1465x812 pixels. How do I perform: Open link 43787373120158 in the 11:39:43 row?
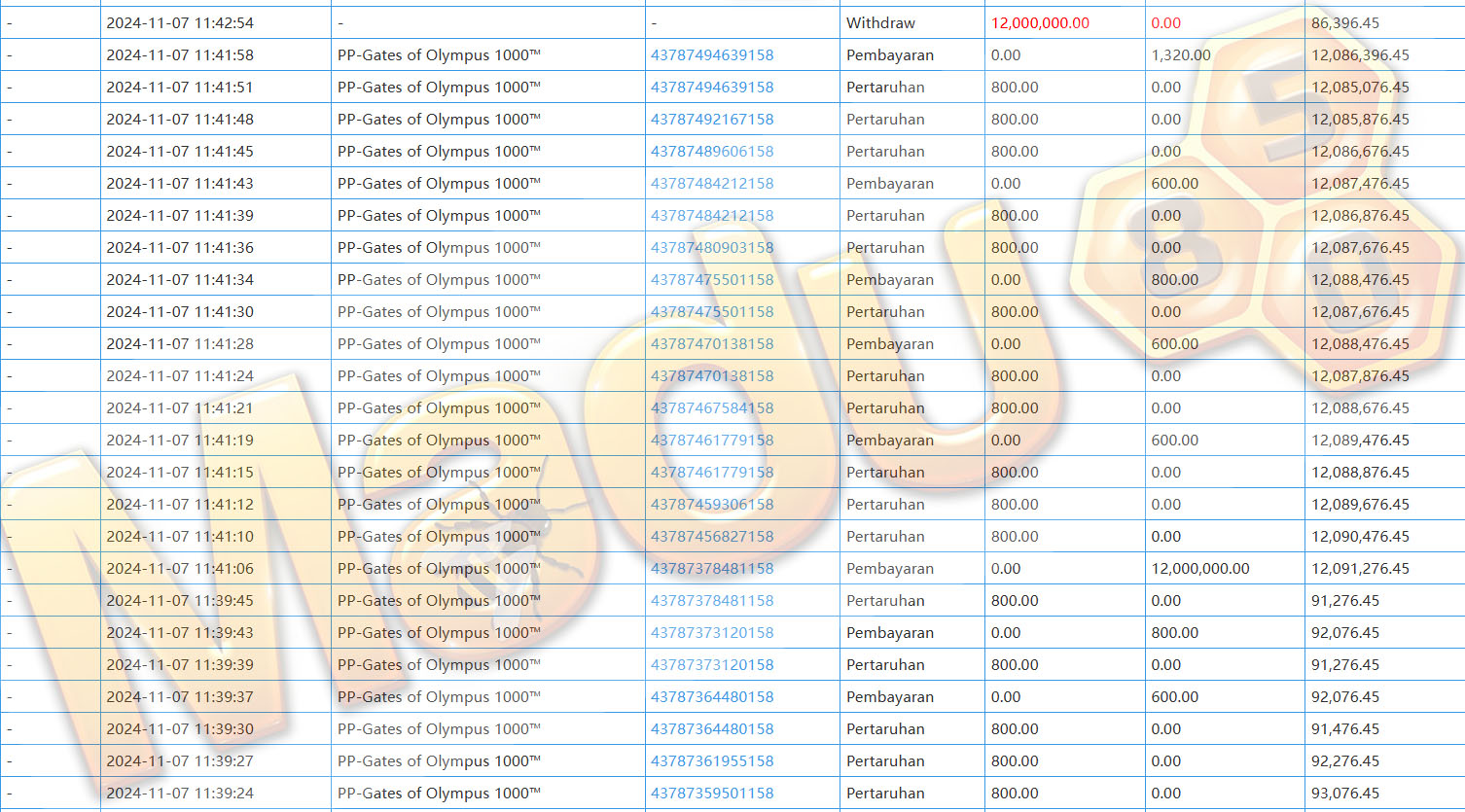(712, 633)
